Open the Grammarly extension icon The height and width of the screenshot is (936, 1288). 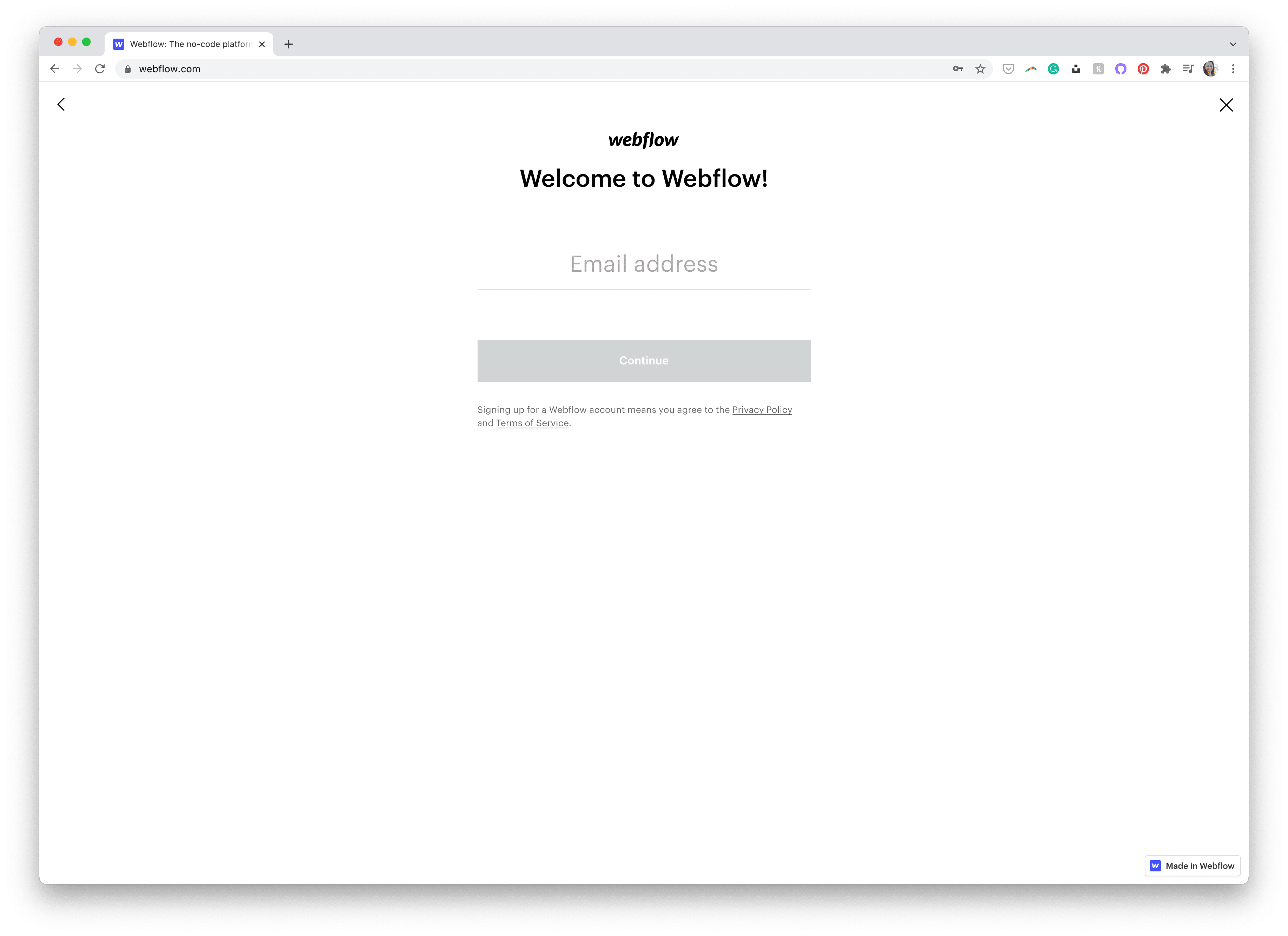pos(1053,69)
